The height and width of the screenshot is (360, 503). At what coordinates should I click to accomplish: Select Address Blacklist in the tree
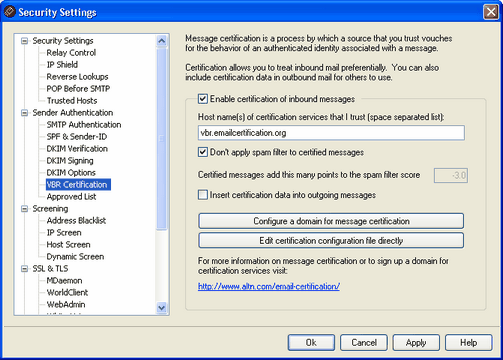(76, 221)
